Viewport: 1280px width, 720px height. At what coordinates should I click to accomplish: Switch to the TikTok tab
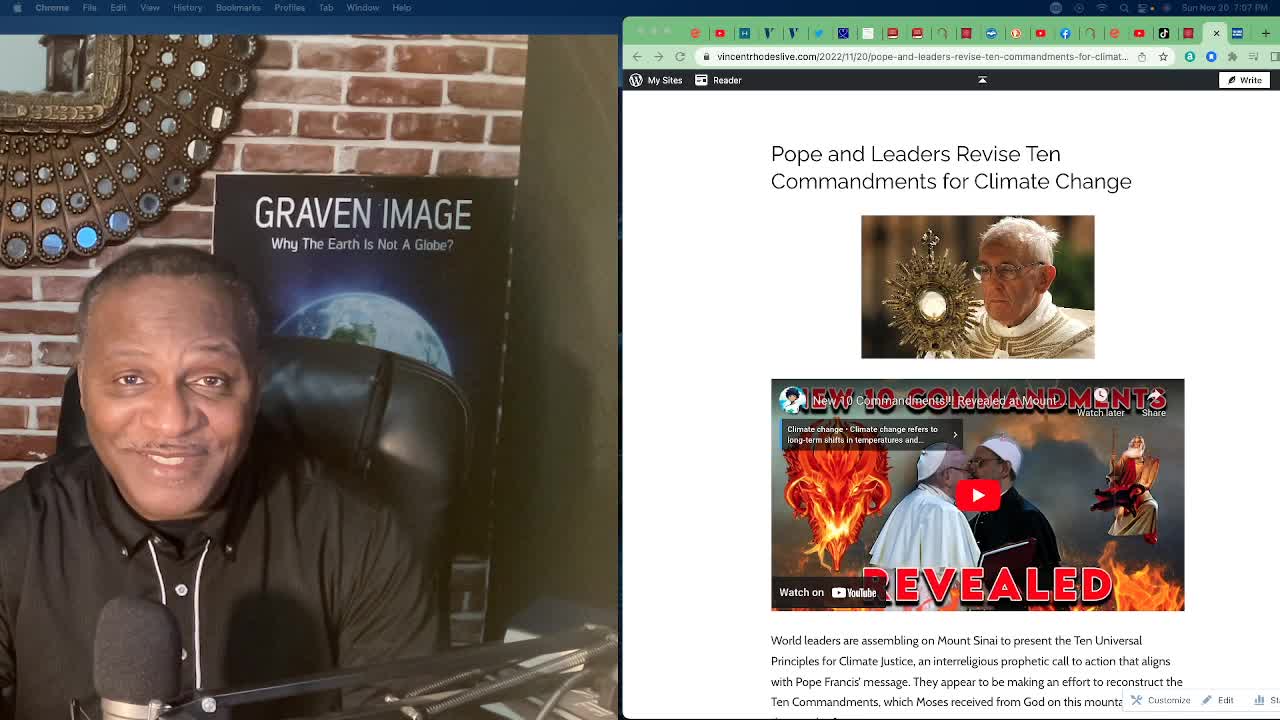tap(1163, 33)
